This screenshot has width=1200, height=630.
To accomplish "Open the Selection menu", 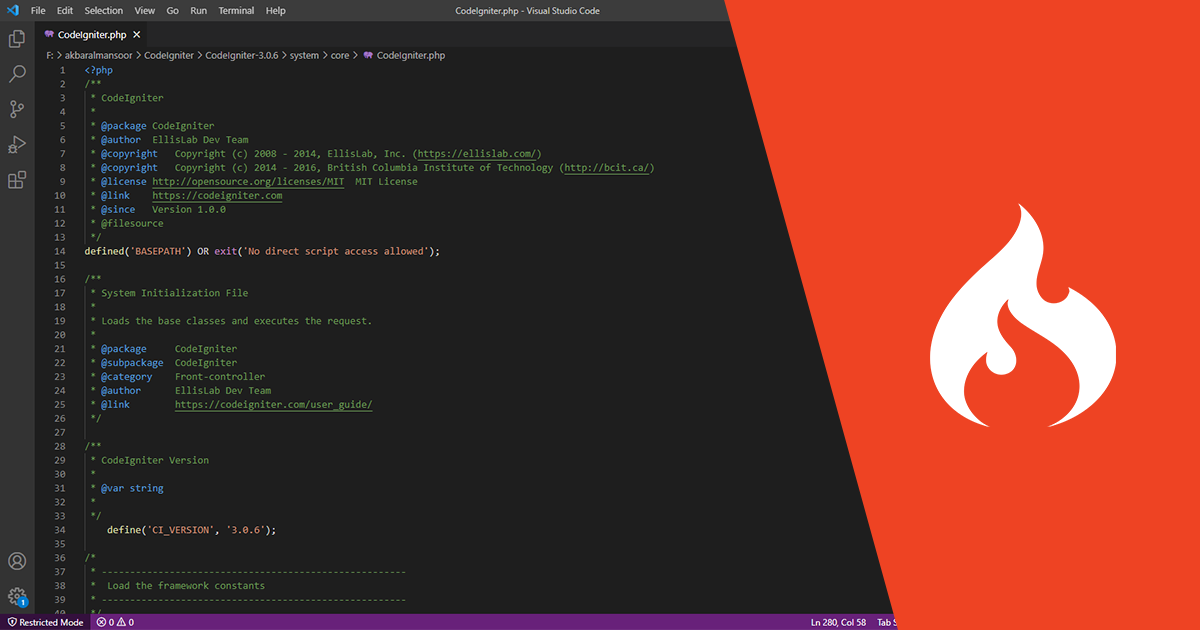I will (104, 10).
